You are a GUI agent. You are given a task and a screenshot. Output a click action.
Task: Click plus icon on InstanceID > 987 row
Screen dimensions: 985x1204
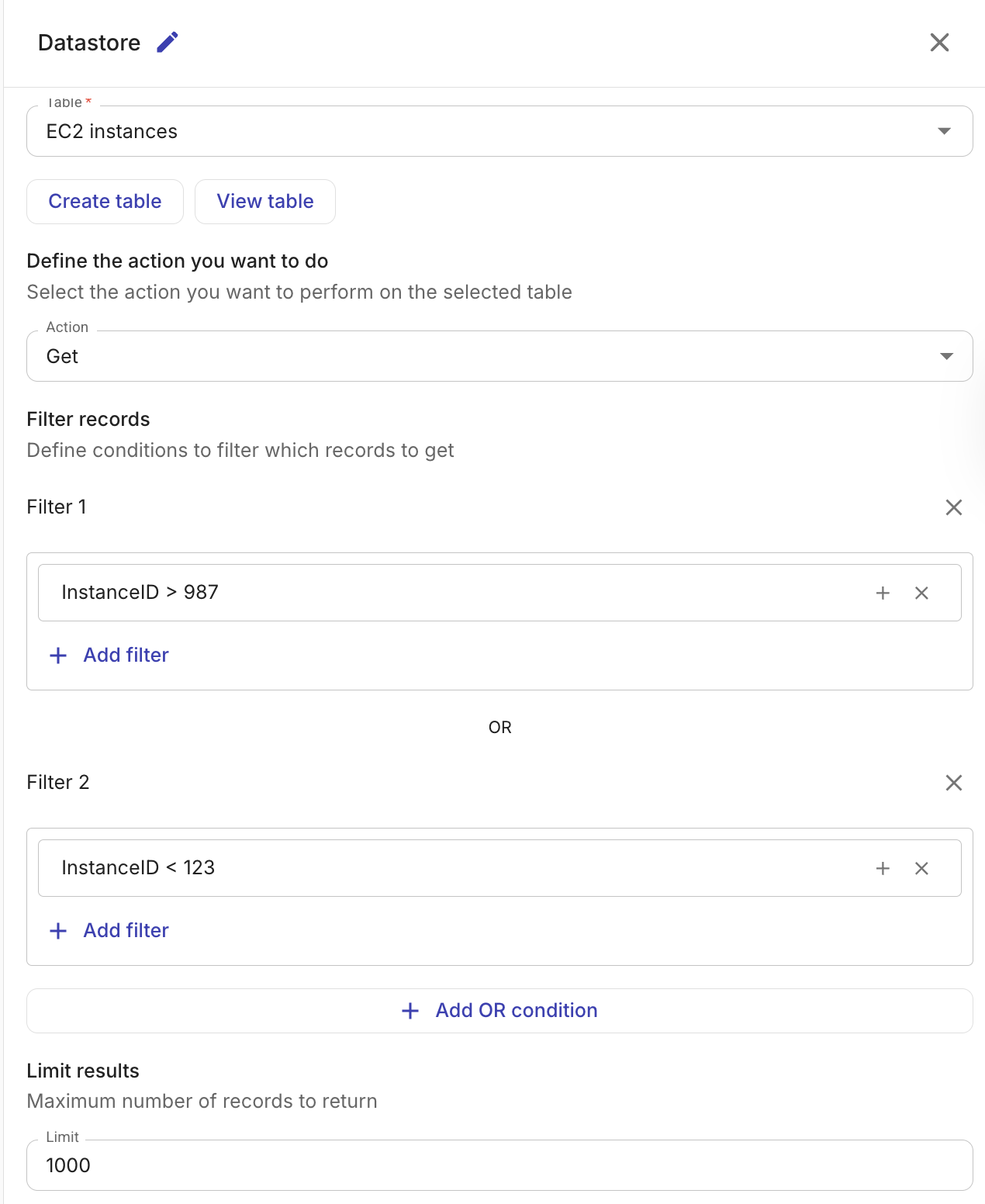883,593
